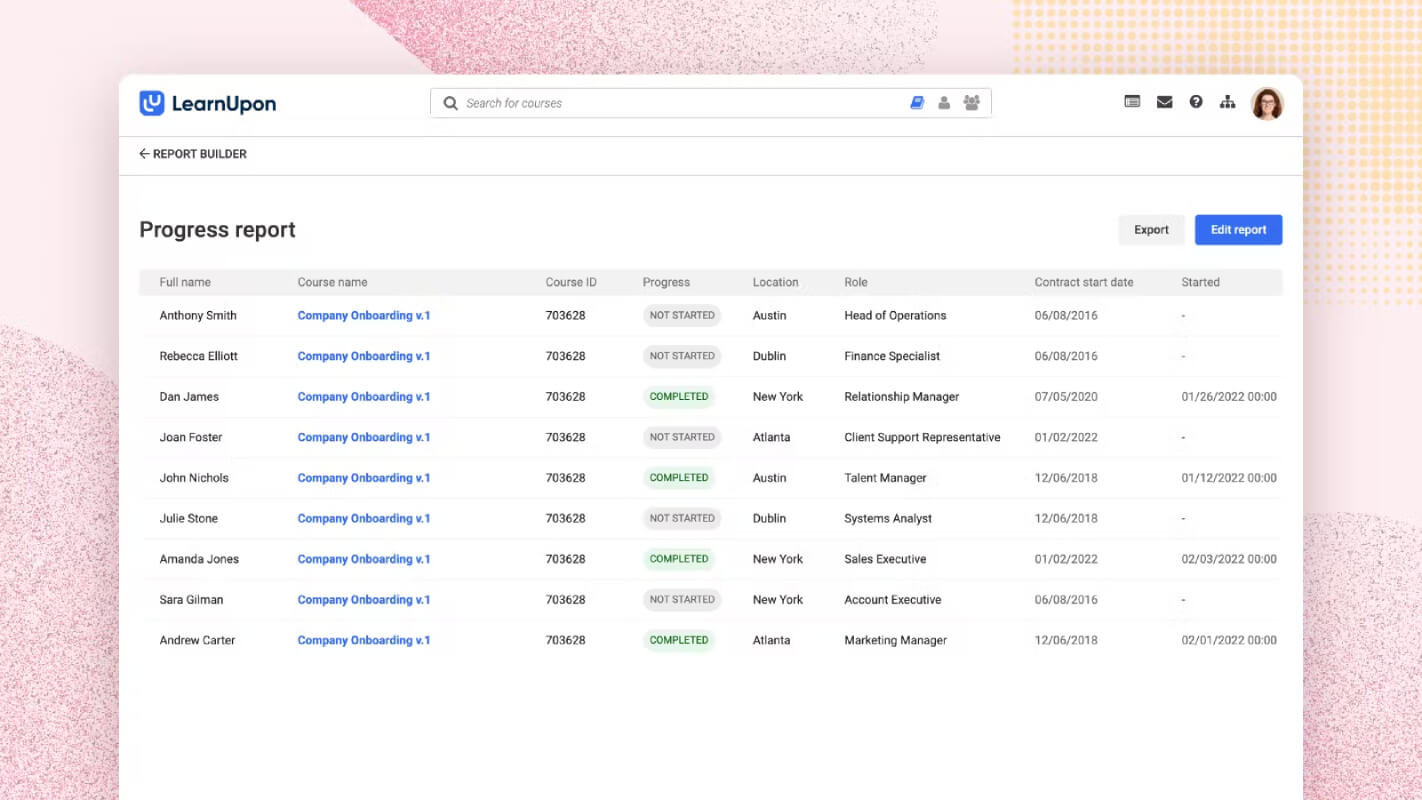Viewport: 1422px width, 800px height.
Task: Click Dan James's COMPLETED status badge
Action: coord(679,397)
